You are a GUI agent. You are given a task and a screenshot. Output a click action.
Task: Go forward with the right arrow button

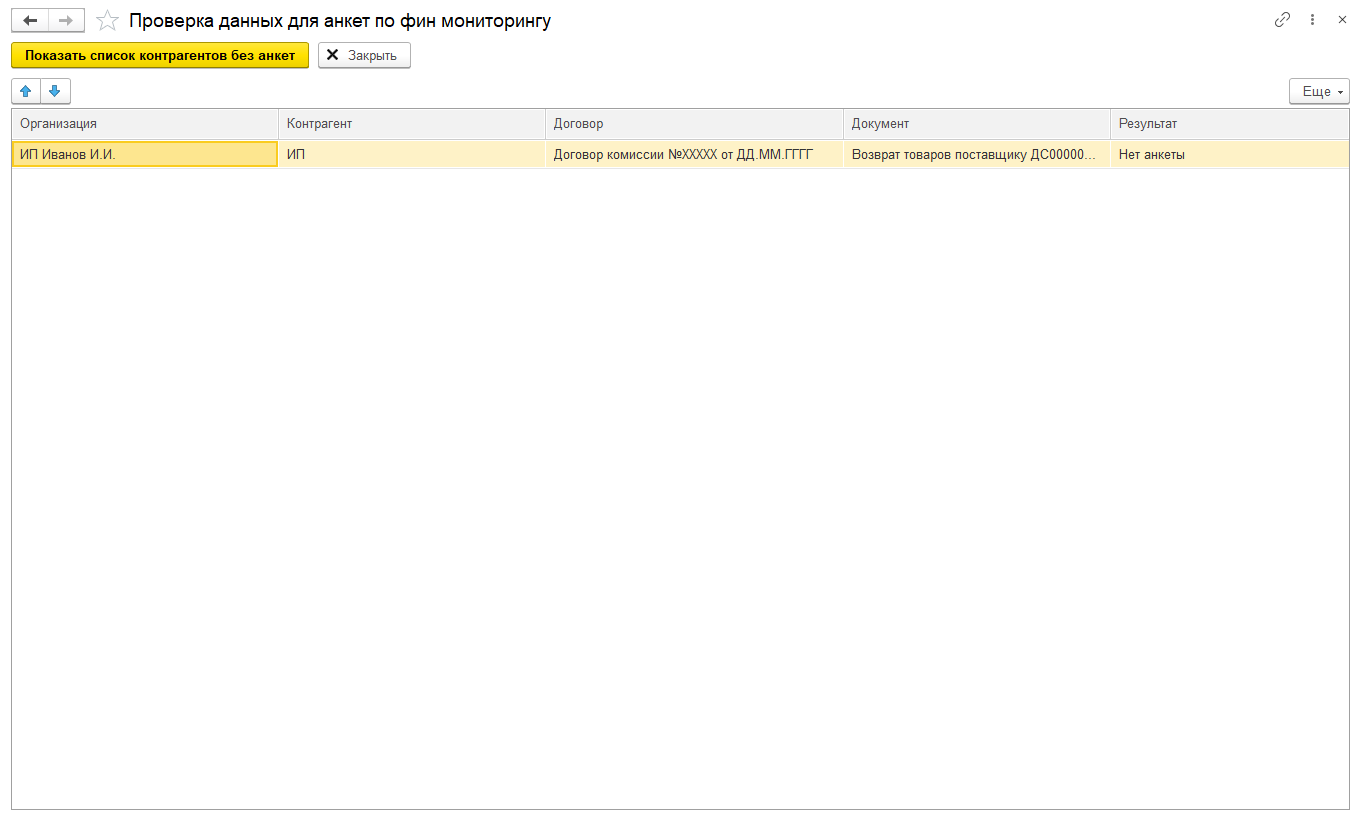pyautogui.click(x=66, y=20)
